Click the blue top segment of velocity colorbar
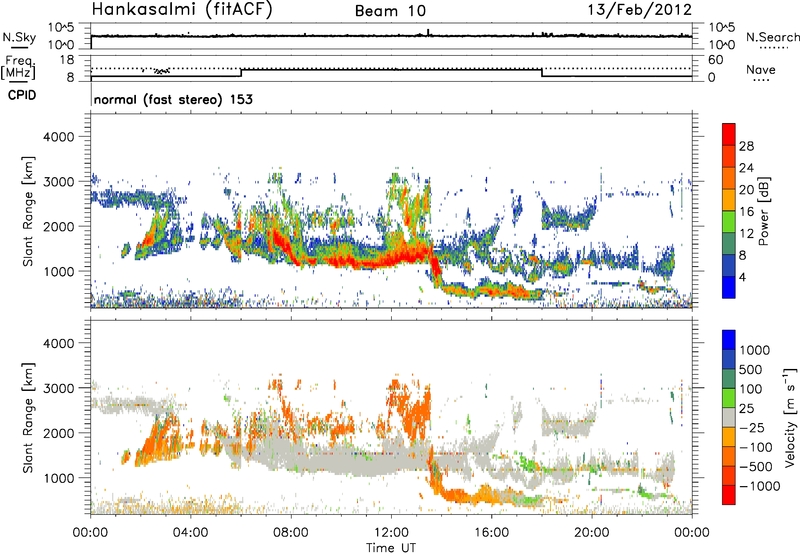 tap(729, 340)
